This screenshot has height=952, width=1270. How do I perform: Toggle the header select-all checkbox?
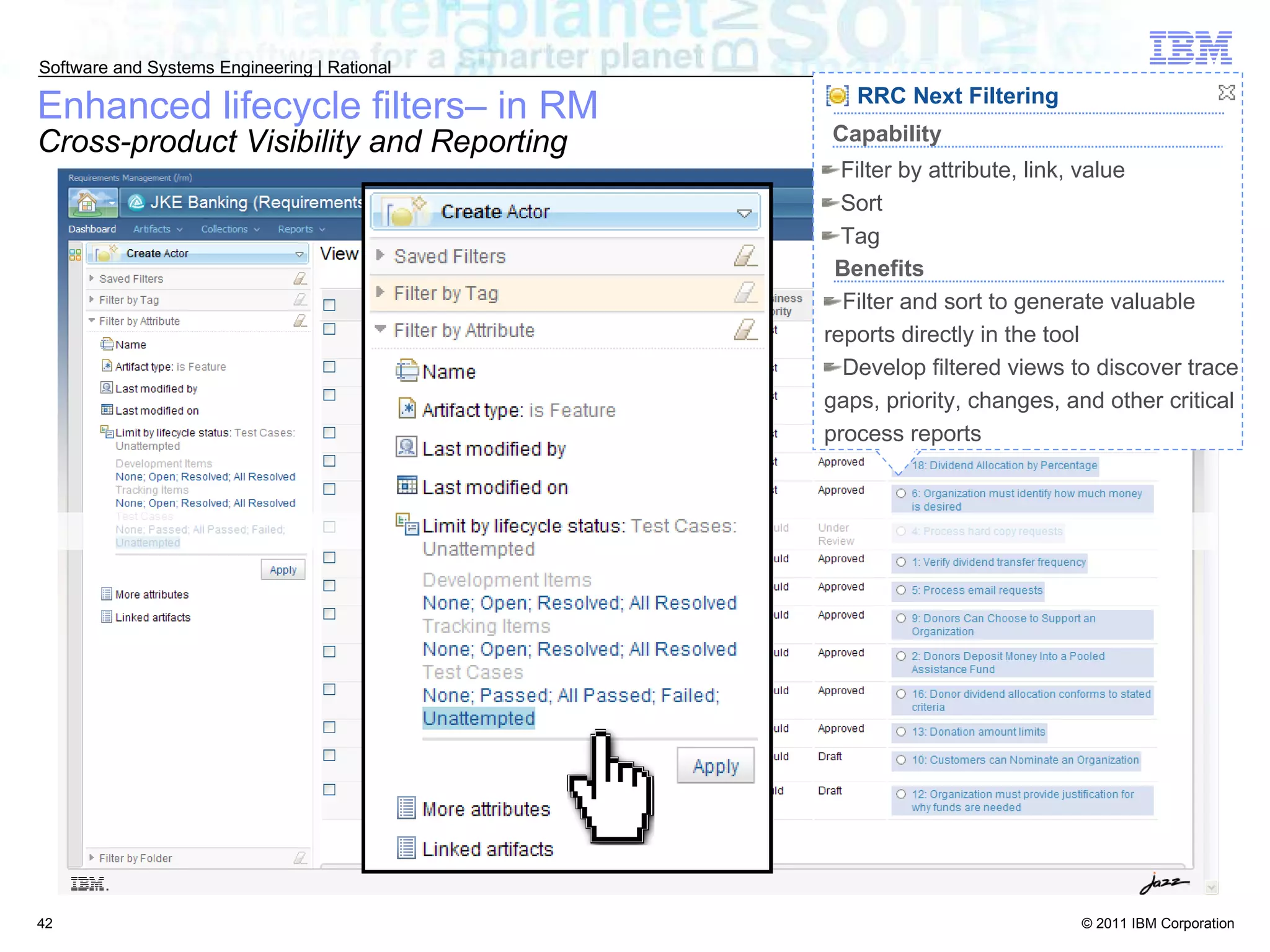pos(329,305)
